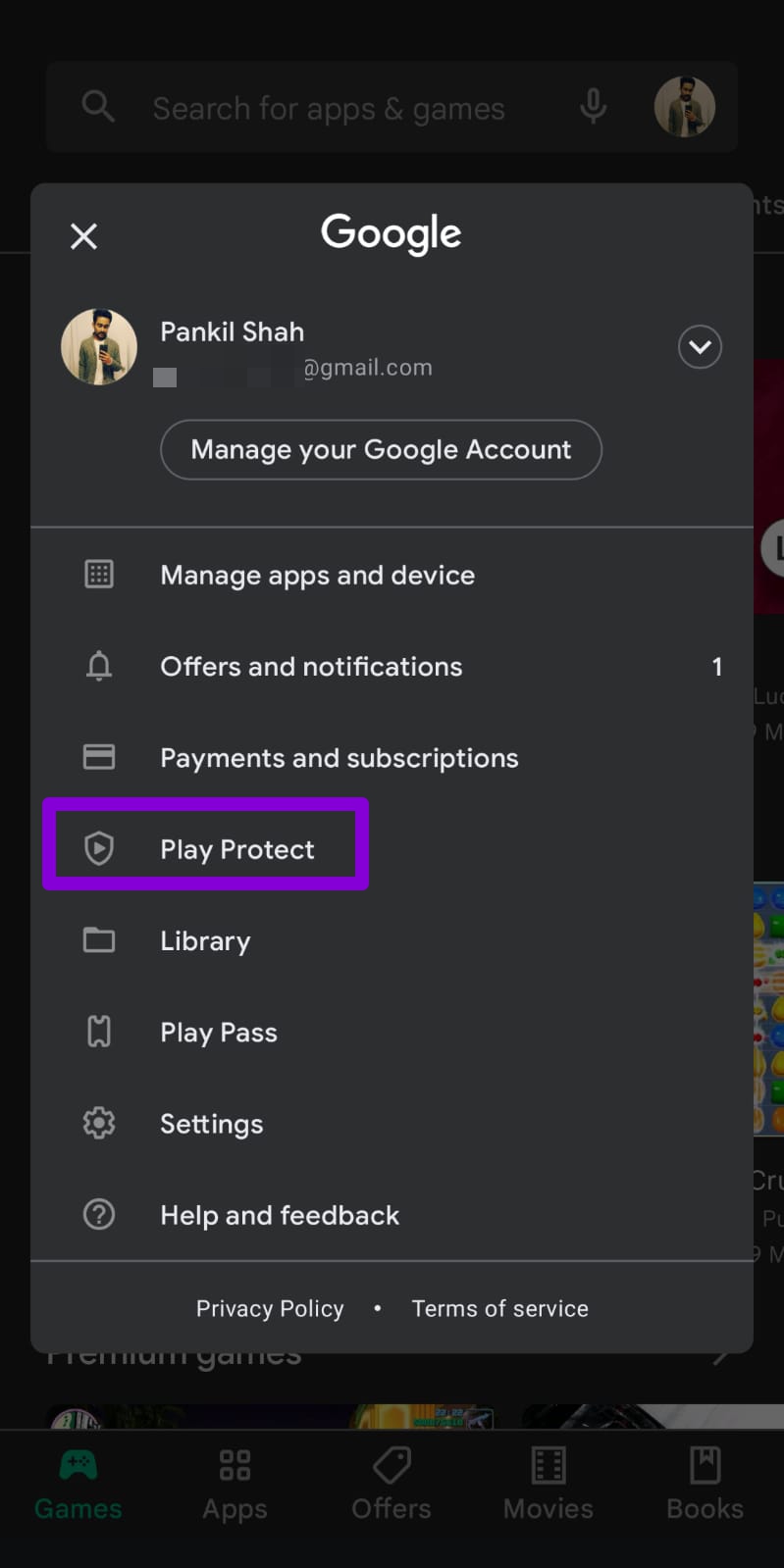
Task: Open the Books tab
Action: (705, 1483)
